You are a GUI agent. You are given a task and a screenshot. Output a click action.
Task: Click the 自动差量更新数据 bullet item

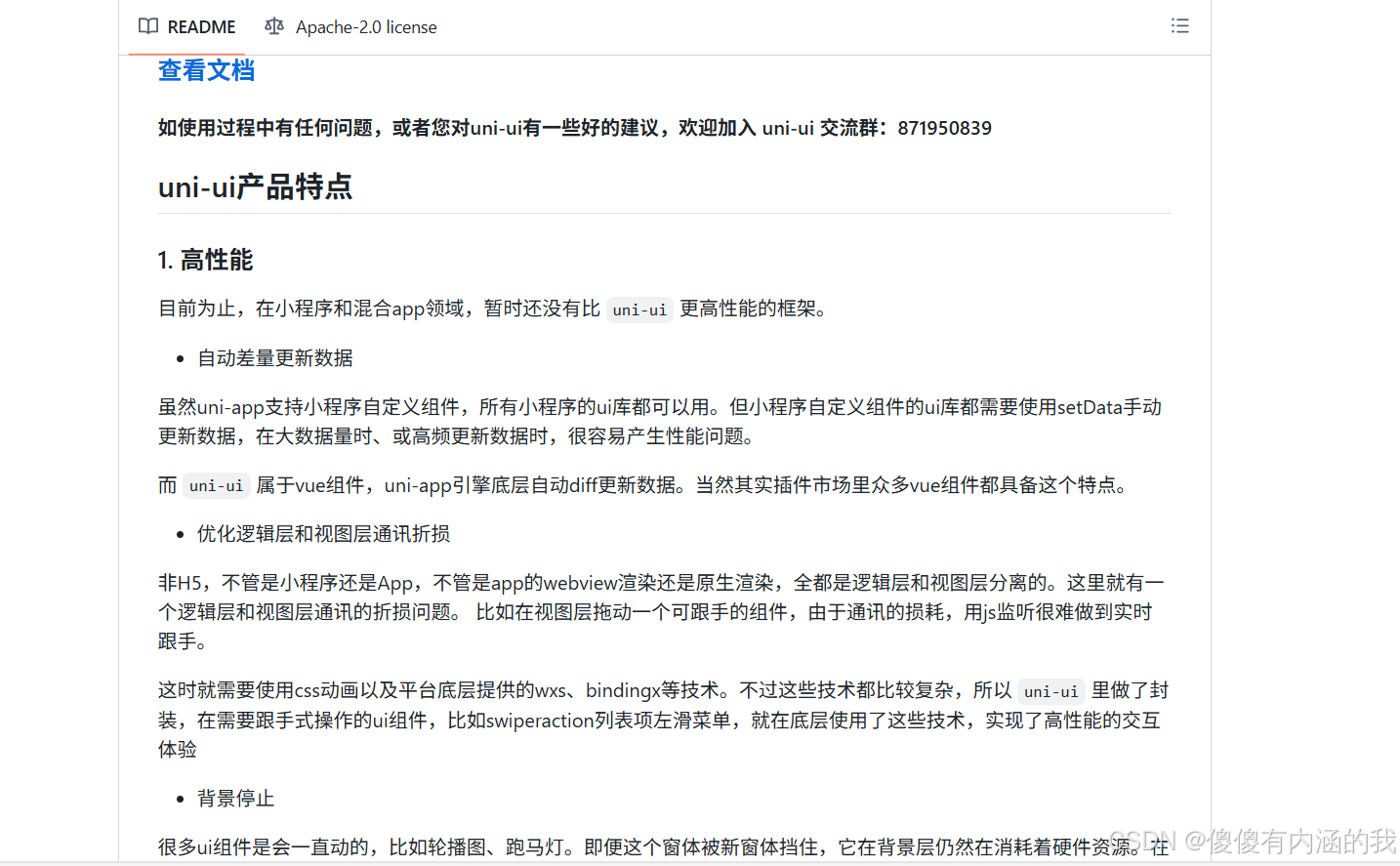click(275, 358)
